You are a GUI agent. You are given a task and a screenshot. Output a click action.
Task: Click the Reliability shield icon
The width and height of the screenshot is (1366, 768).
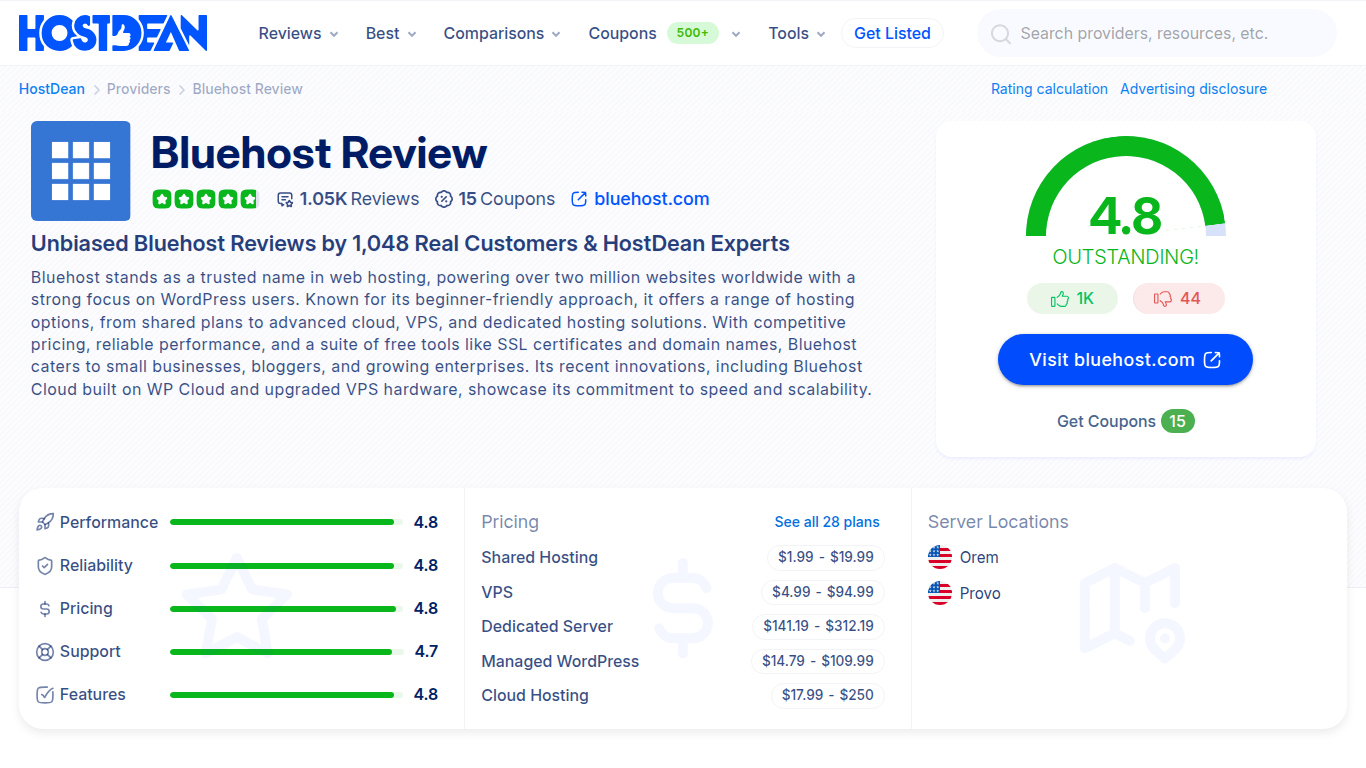coord(45,565)
